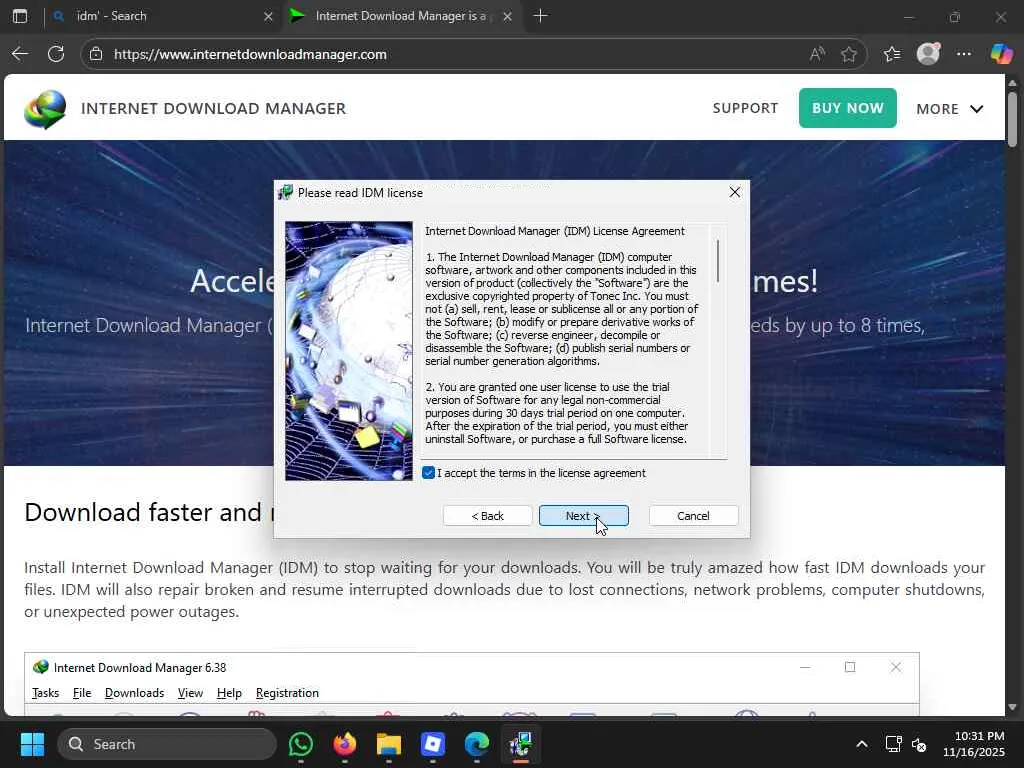This screenshot has width=1024, height=768.
Task: Open File Explorer from the taskbar
Action: (389, 744)
